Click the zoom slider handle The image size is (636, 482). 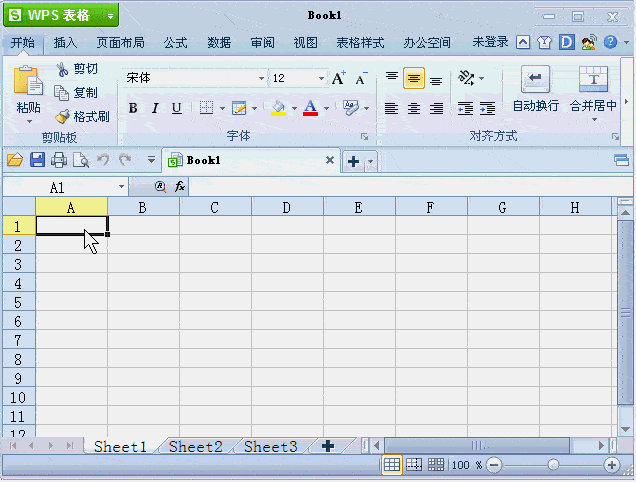click(x=553, y=465)
